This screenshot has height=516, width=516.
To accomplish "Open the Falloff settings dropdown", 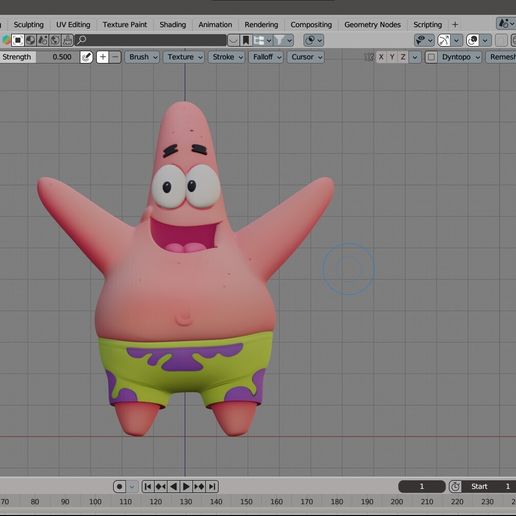I will coord(266,57).
